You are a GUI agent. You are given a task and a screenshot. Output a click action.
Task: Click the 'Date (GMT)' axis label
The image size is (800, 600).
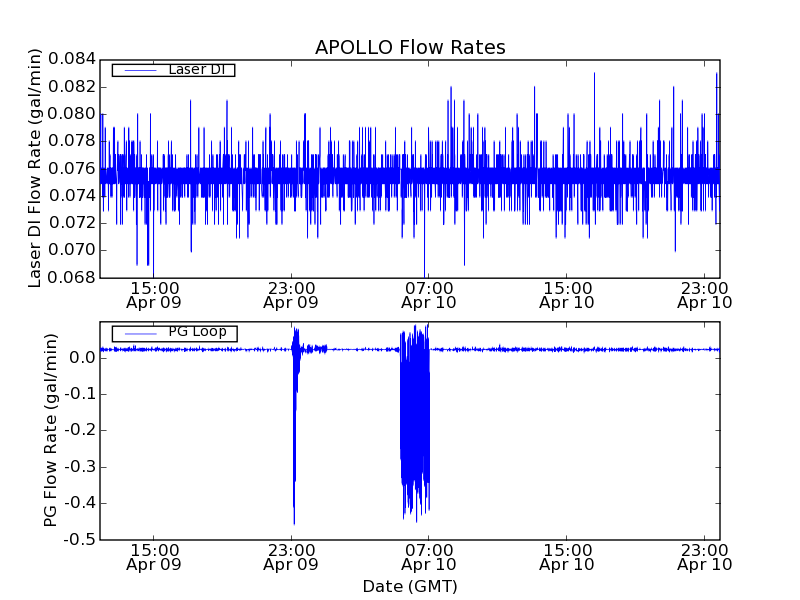tap(410, 586)
